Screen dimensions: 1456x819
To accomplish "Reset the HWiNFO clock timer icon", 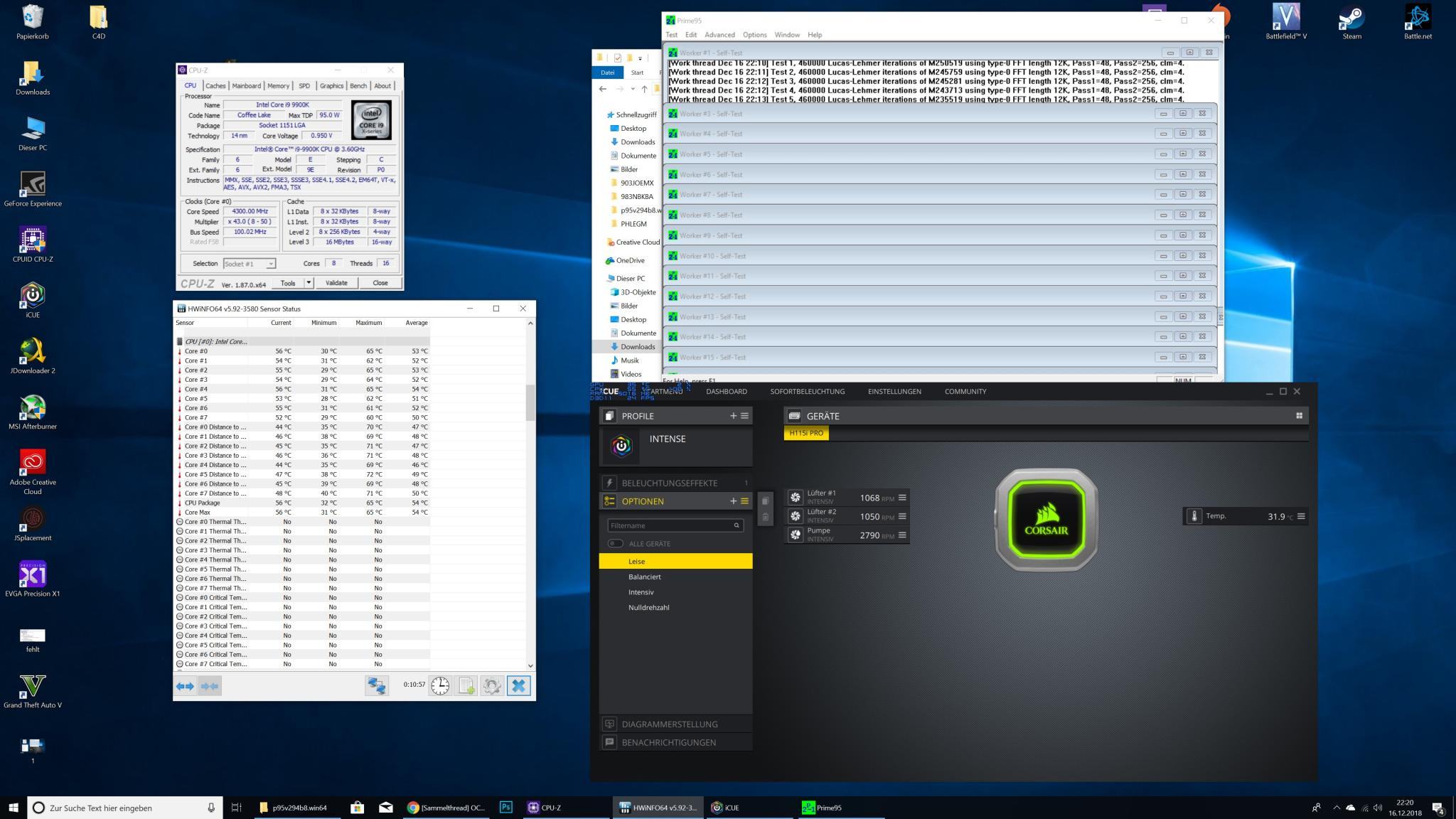I will click(440, 685).
